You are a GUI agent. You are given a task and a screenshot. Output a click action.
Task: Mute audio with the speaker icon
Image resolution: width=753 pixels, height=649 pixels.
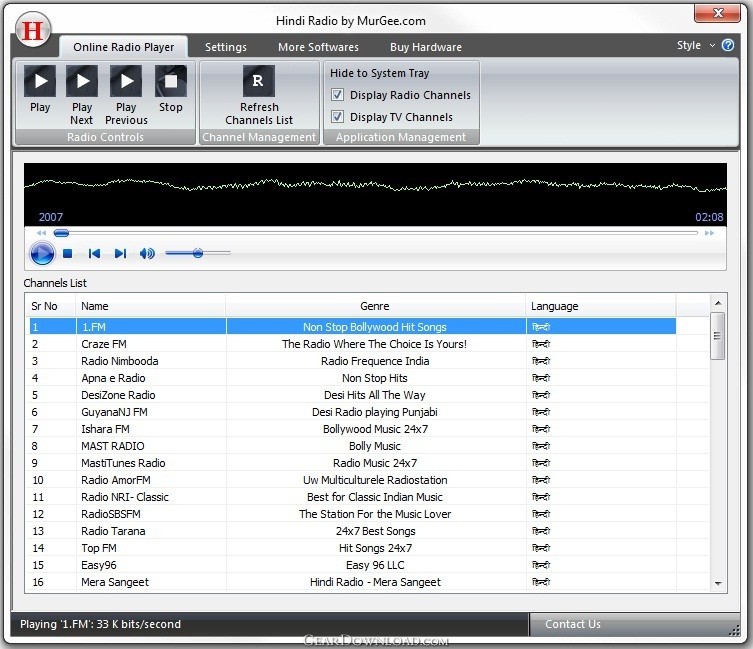(147, 253)
